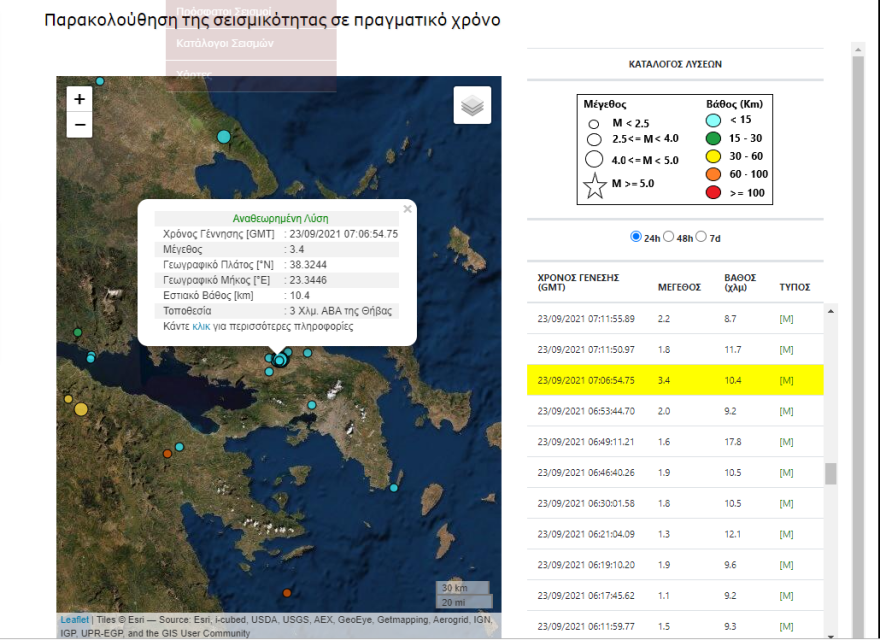The image size is (880, 640).
Task: Click the M >= 5.0 star legend icon
Action: pos(594,184)
